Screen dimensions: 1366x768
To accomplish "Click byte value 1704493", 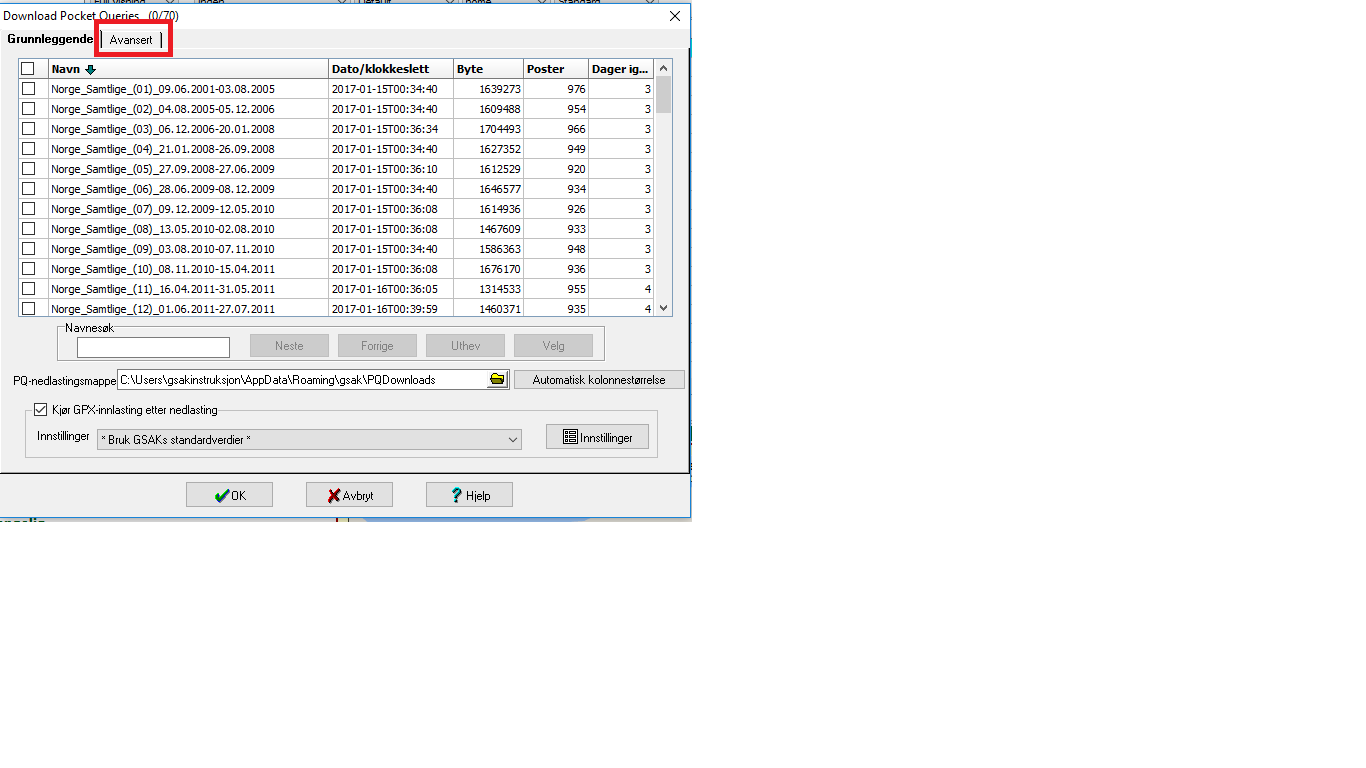I will tap(500, 129).
